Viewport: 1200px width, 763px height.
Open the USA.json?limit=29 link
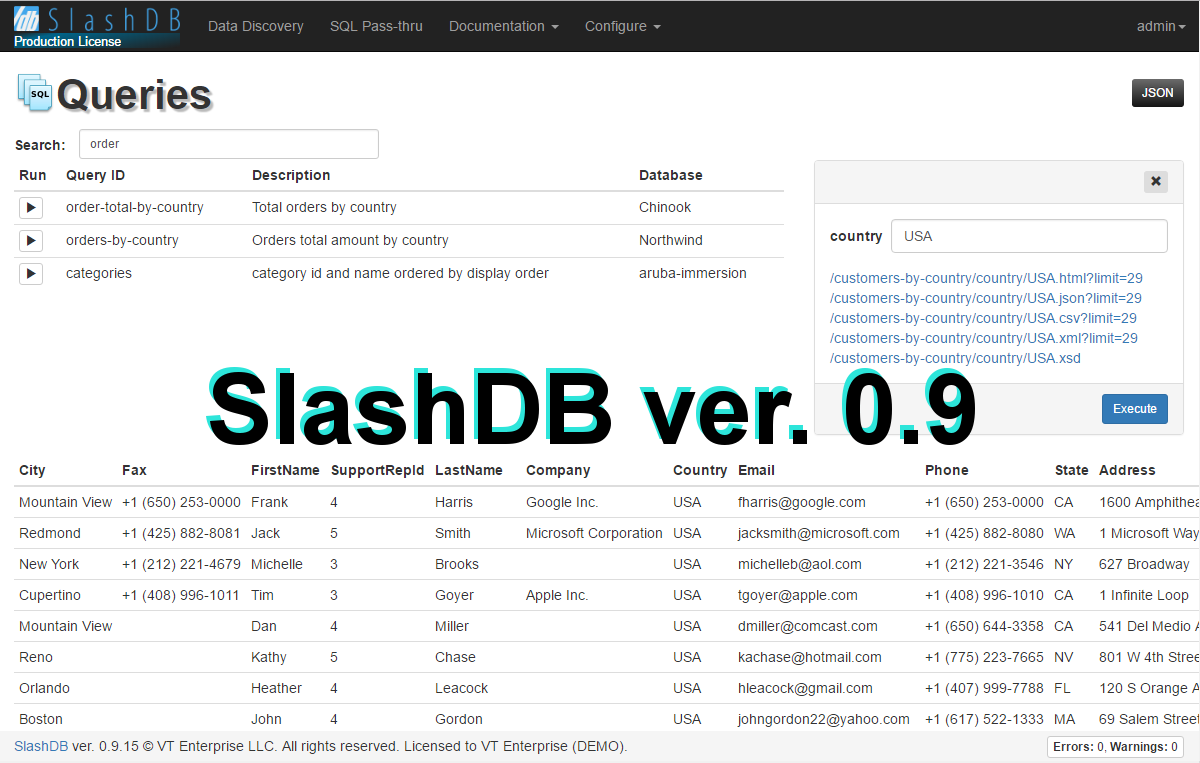[x=986, y=298]
